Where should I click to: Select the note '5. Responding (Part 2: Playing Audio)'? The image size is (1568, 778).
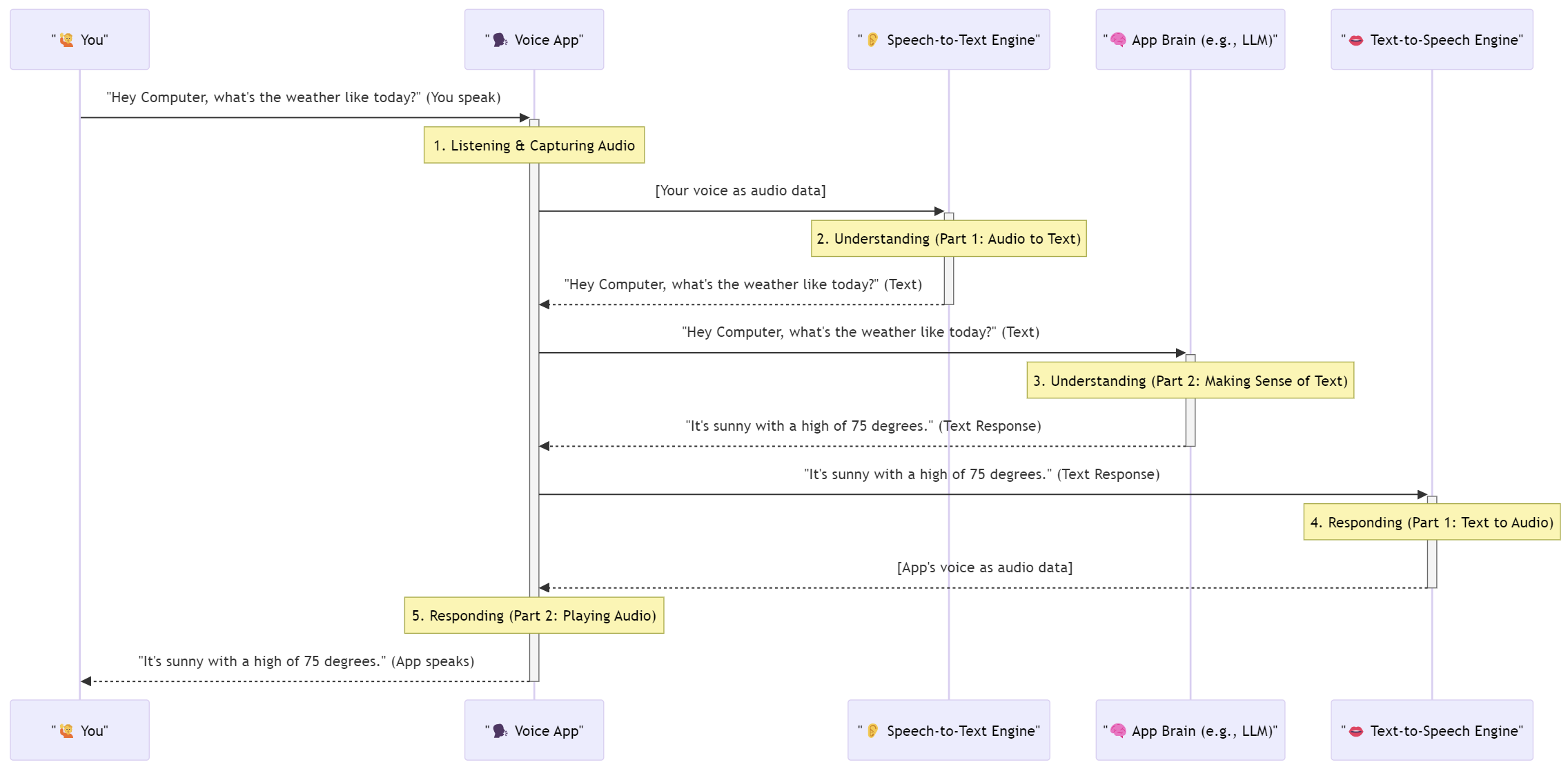coord(533,615)
